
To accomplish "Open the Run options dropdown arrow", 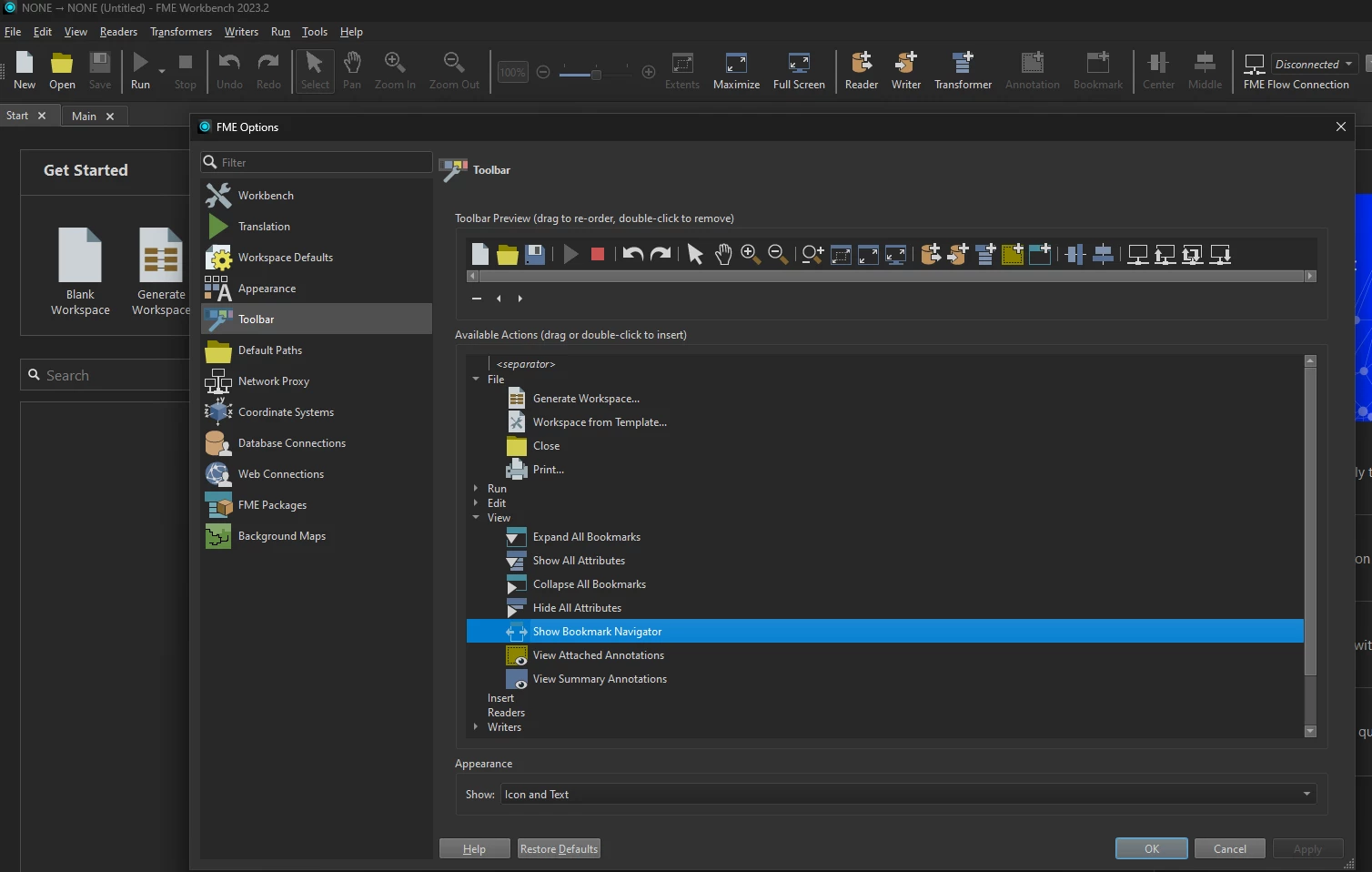I will coord(162,71).
